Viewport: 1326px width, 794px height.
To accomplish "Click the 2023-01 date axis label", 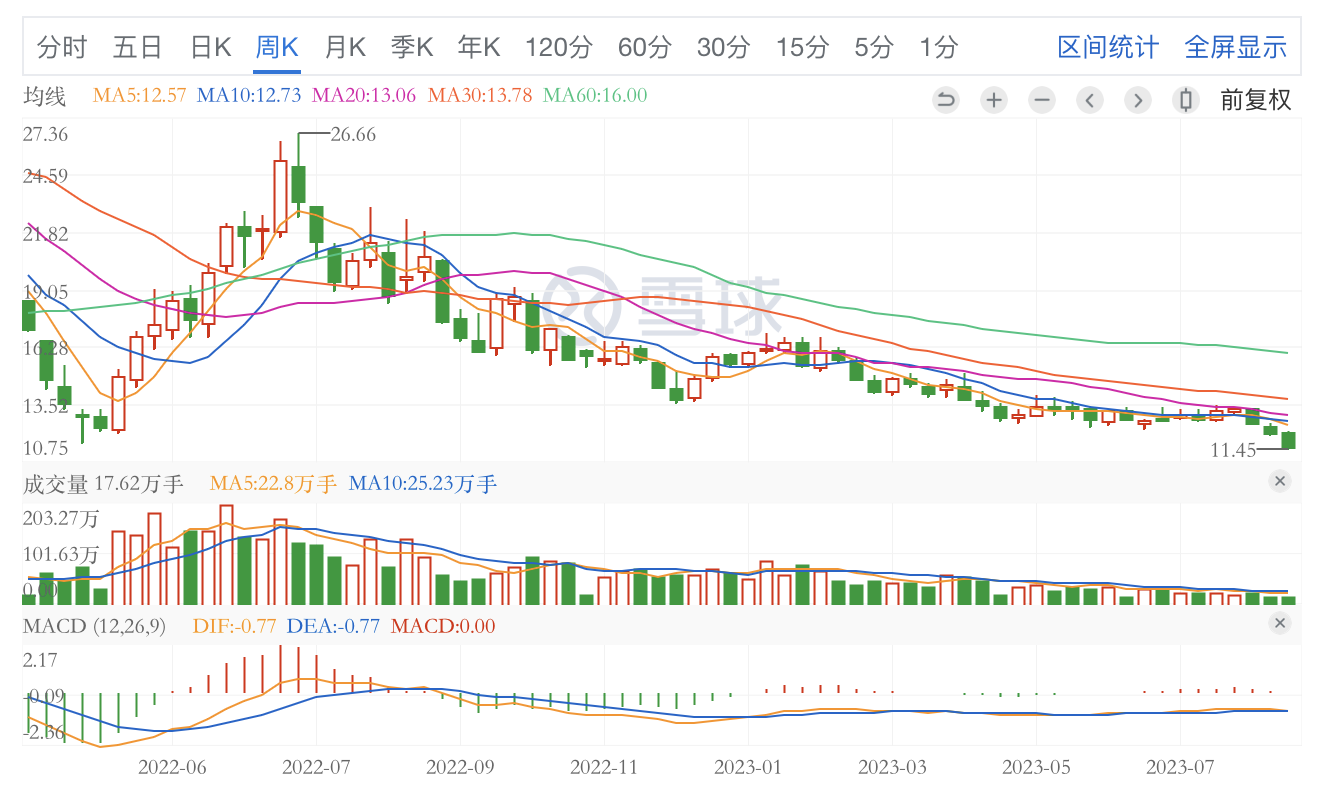I will (x=748, y=767).
